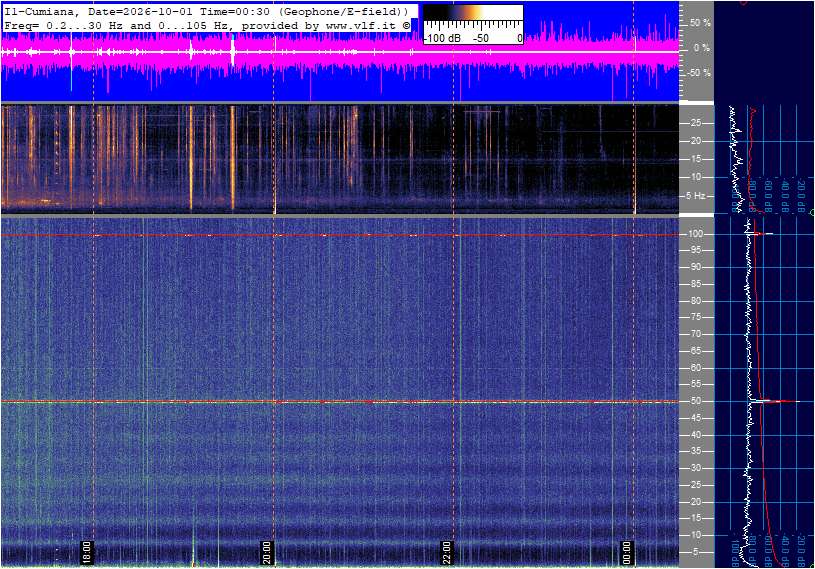Click the '-50' color scale label
Image resolution: width=815 pixels, height=569 pixels.
(481, 38)
